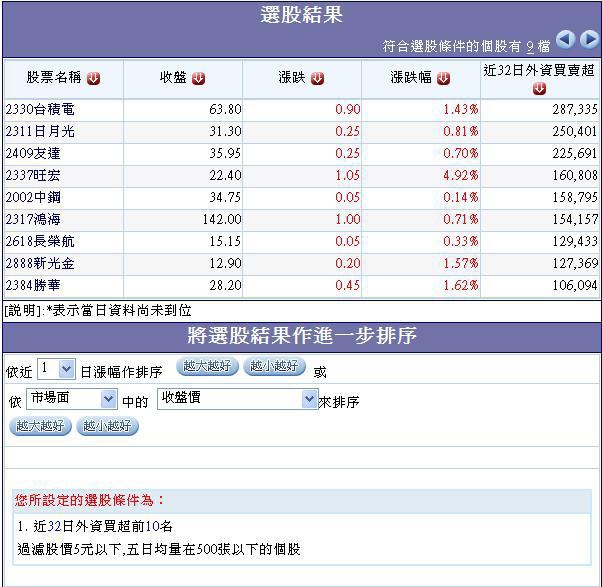
Task: Open the 收盤價 field dropdown
Action: pos(238,399)
